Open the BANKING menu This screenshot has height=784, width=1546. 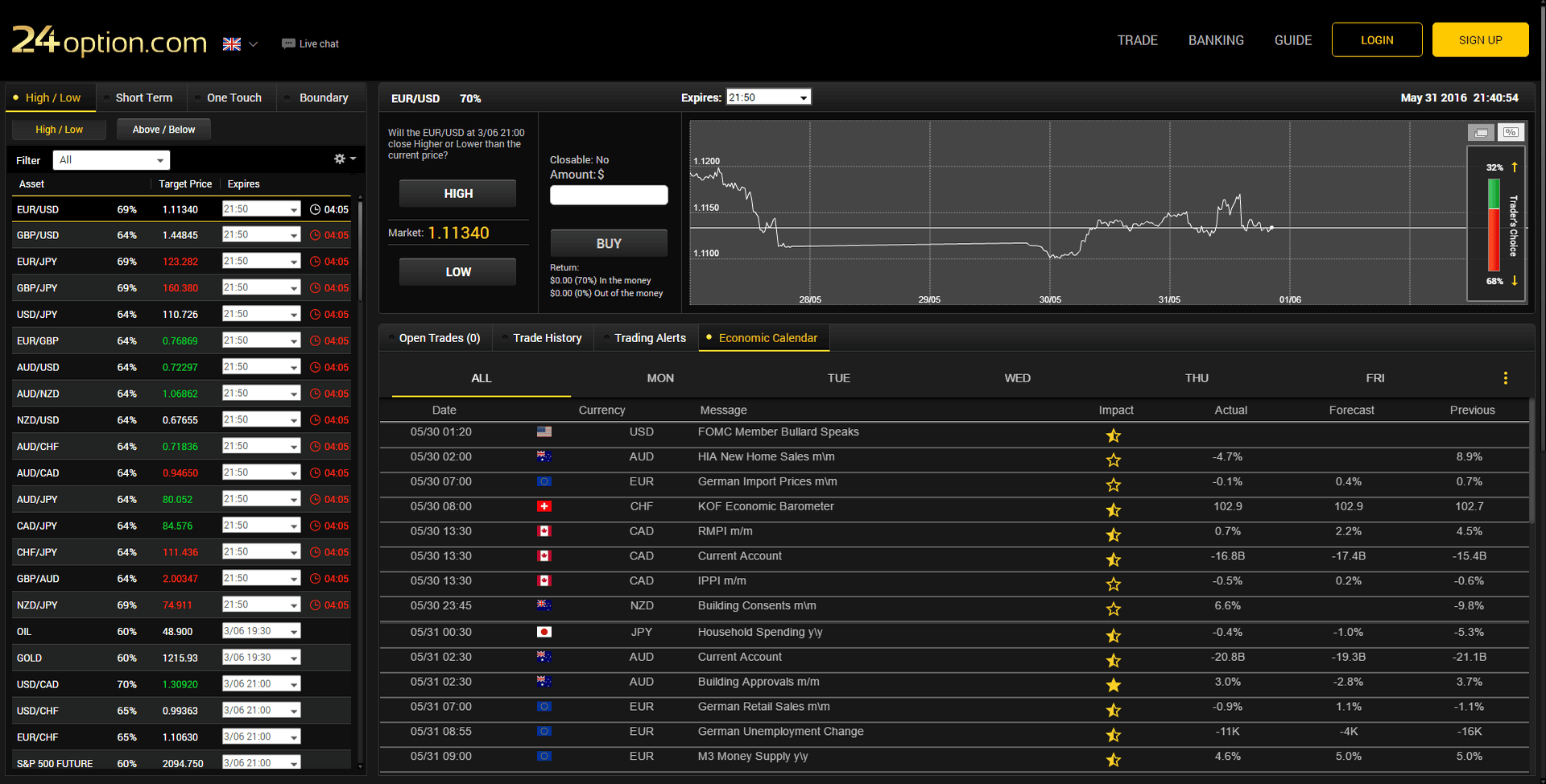pyautogui.click(x=1216, y=40)
